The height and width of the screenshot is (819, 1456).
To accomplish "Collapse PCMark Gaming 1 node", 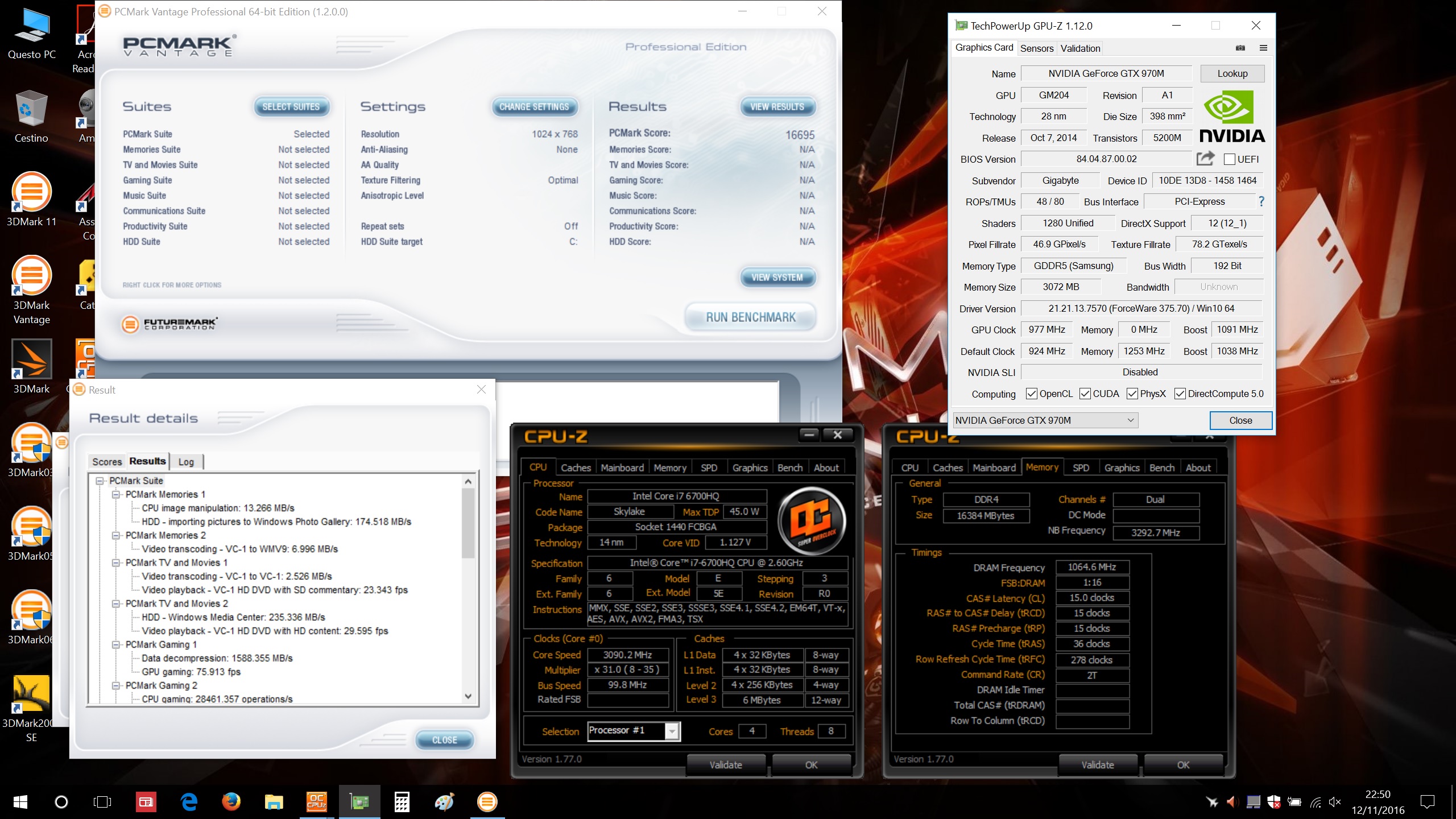I will (116, 644).
